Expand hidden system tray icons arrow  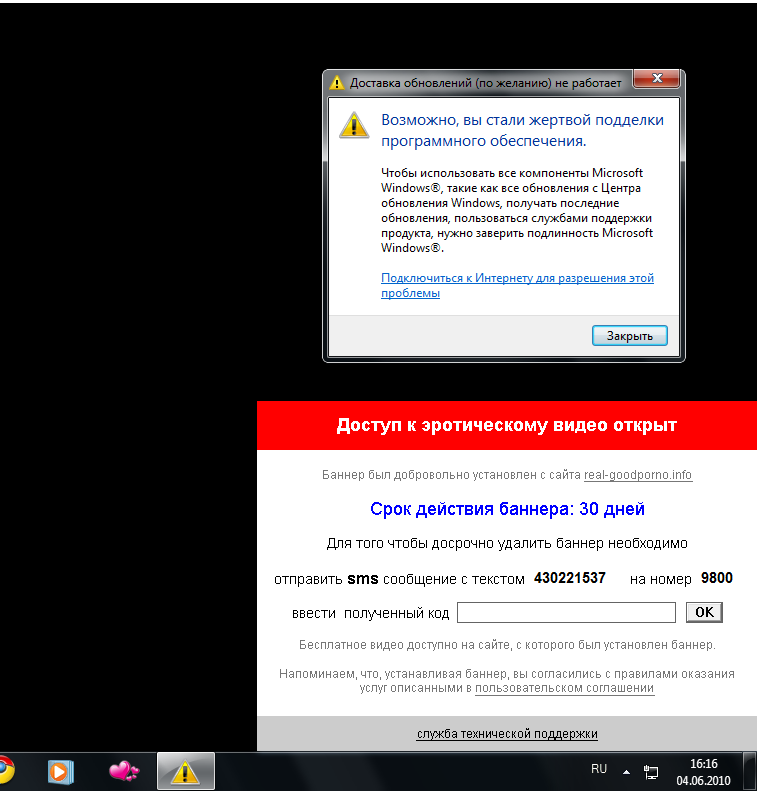[x=627, y=772]
